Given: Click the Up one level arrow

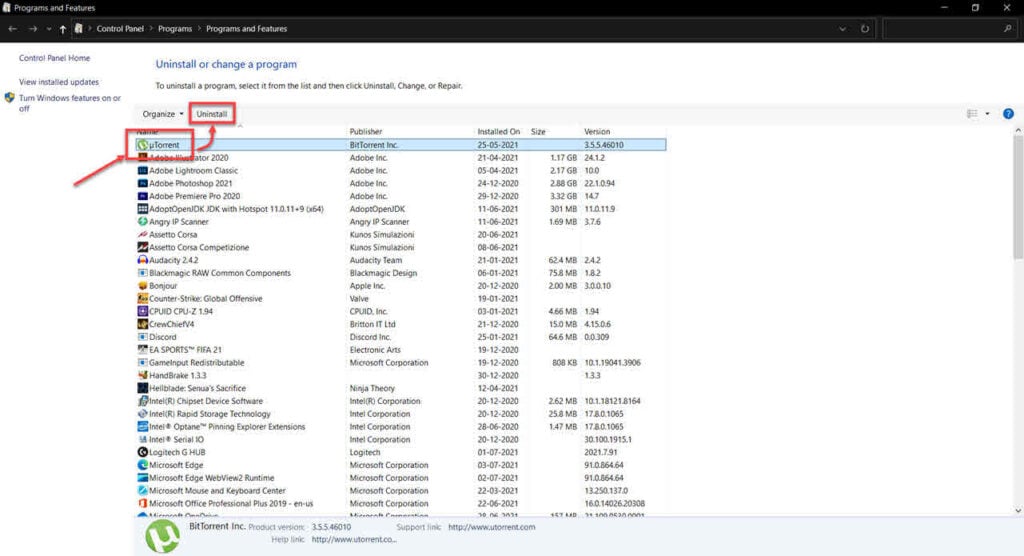Looking at the screenshot, I should coord(63,29).
